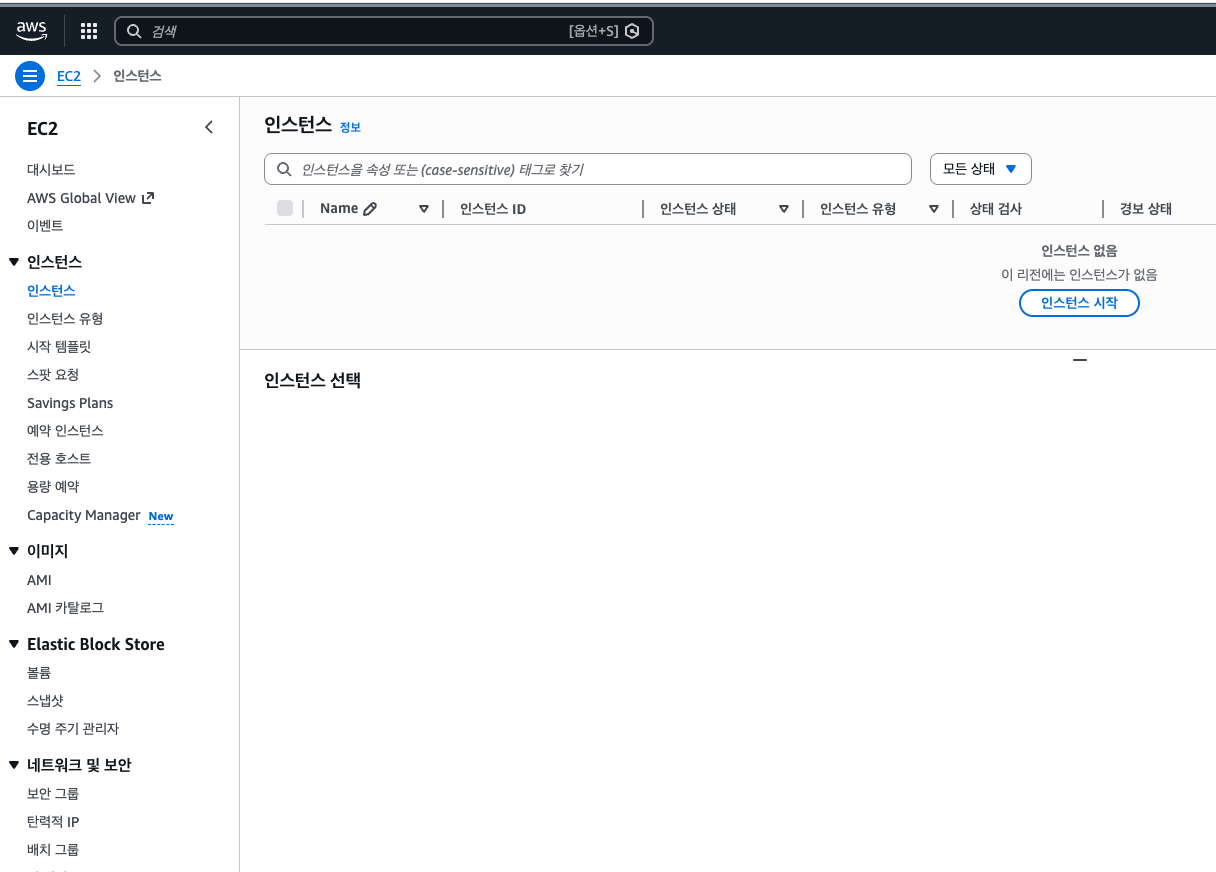Open the 모든 상태 dropdown
The width and height of the screenshot is (1216, 872).
pyautogui.click(x=980, y=169)
